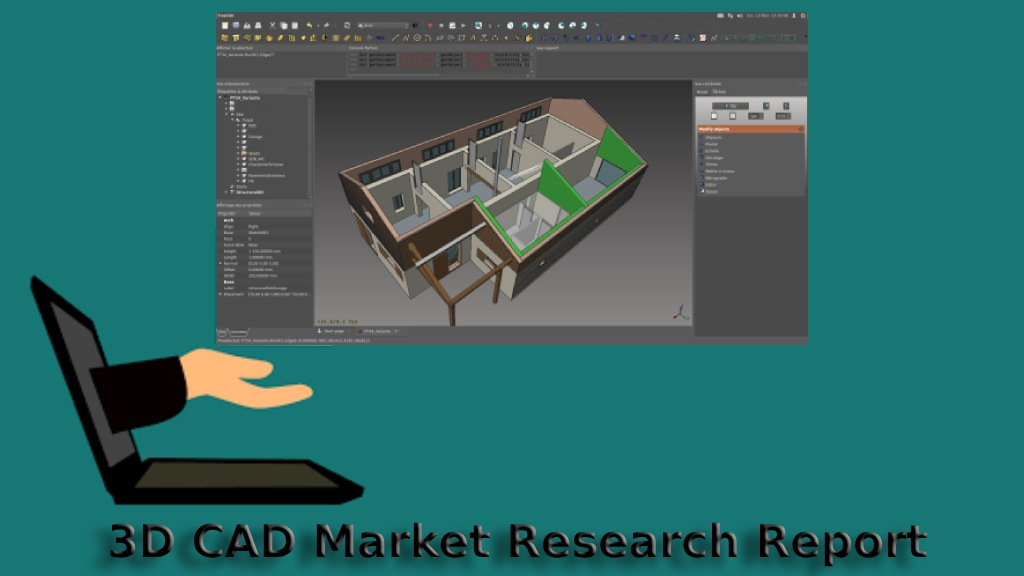Screen dimensions: 1024x576
Task: Click the Cut scissors icon
Action: point(273,25)
